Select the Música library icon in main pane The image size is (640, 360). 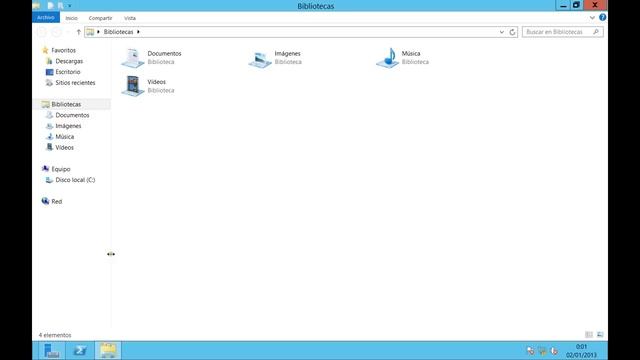coord(387,58)
